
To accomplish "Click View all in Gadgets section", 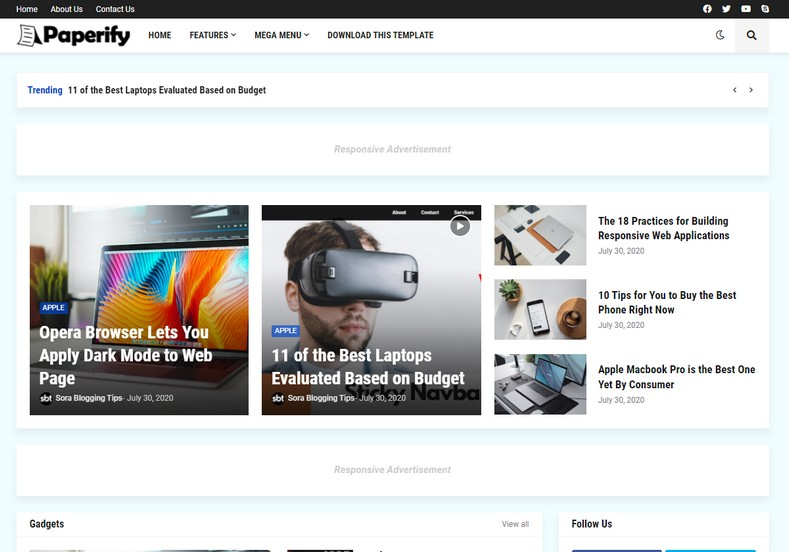I will [515, 524].
